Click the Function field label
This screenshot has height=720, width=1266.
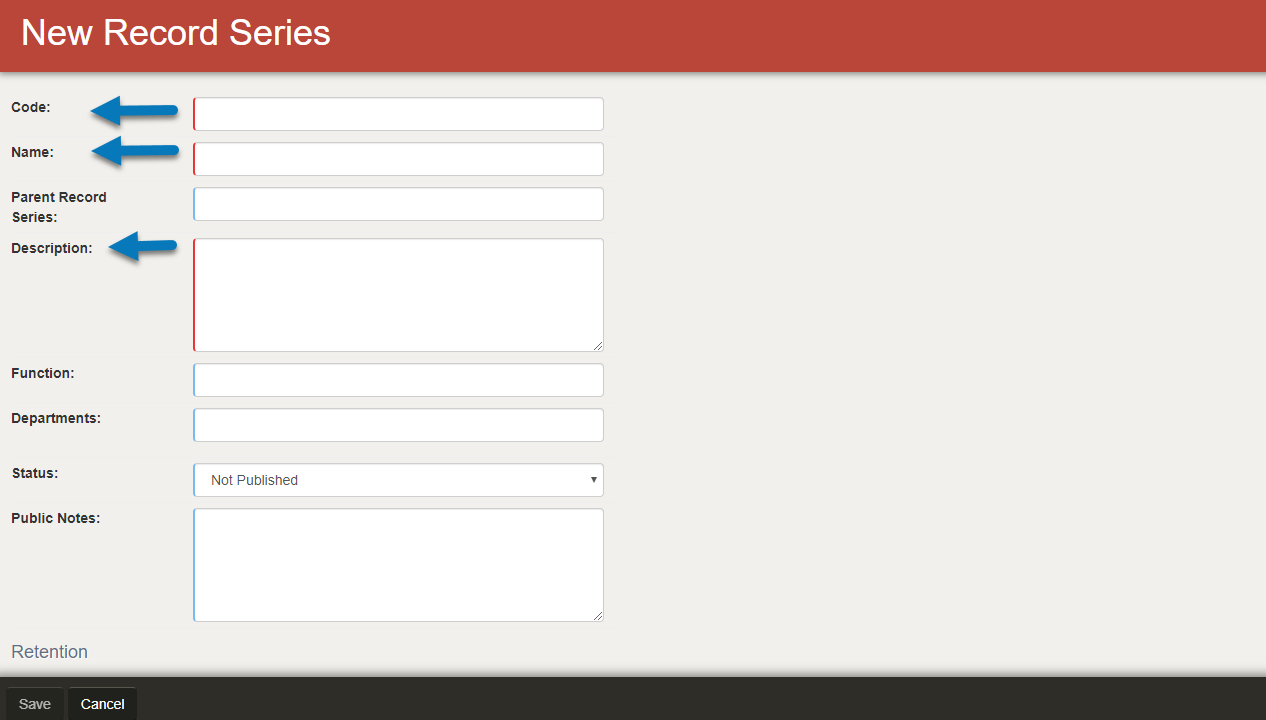point(43,373)
